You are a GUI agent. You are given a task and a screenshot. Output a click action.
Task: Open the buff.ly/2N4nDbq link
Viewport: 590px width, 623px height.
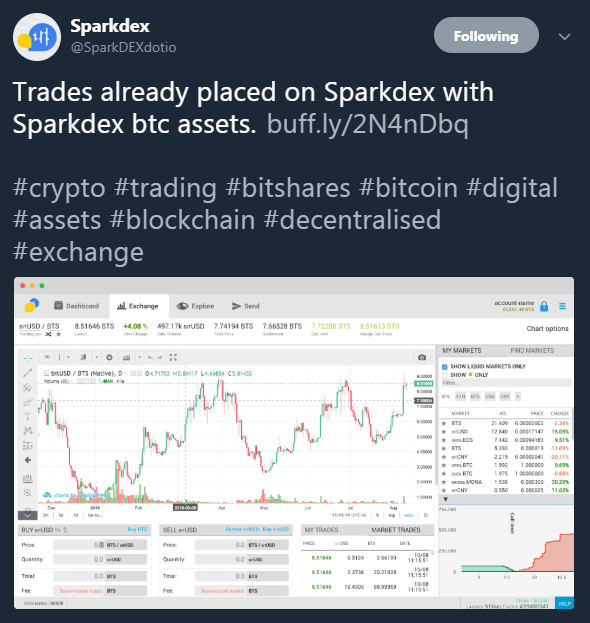tap(368, 124)
